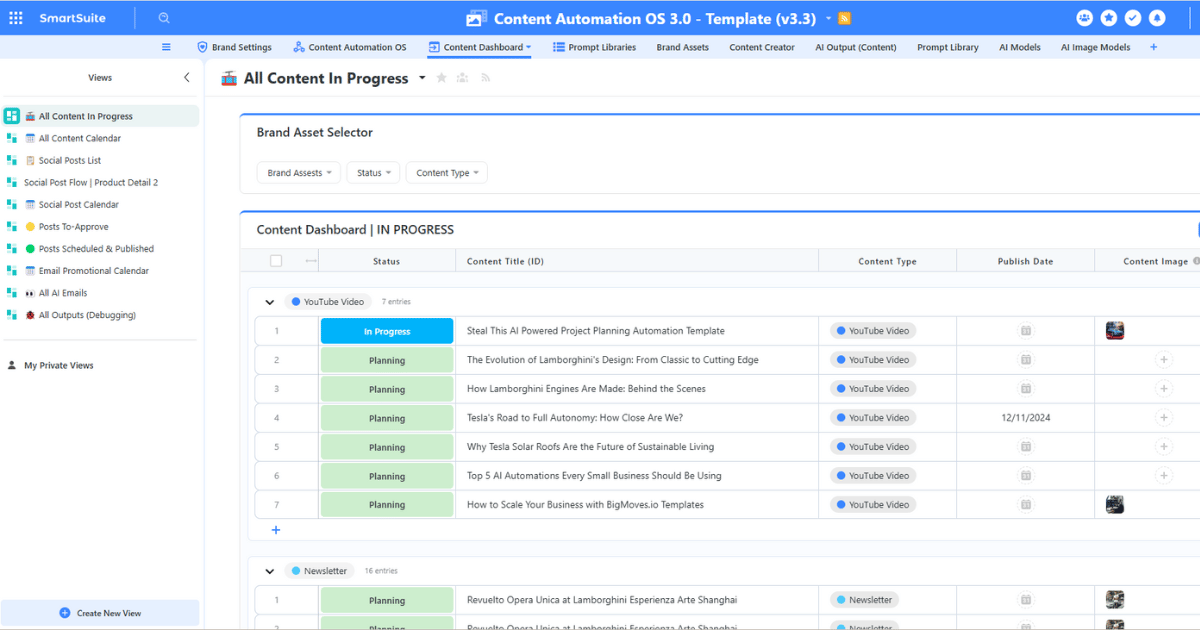Click the cable car icon beside view title
The width and height of the screenshot is (1200, 630).
click(229, 78)
